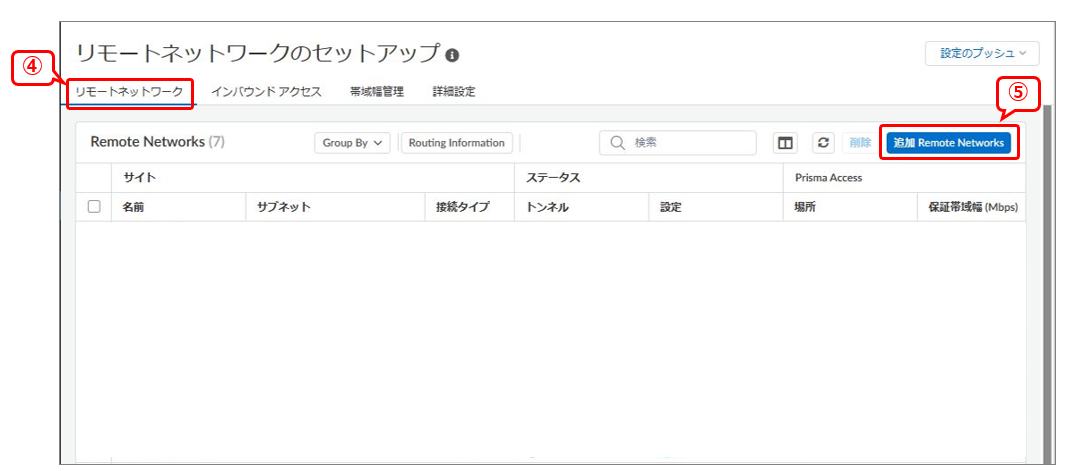Sort by the 名前 column header

coord(134,207)
